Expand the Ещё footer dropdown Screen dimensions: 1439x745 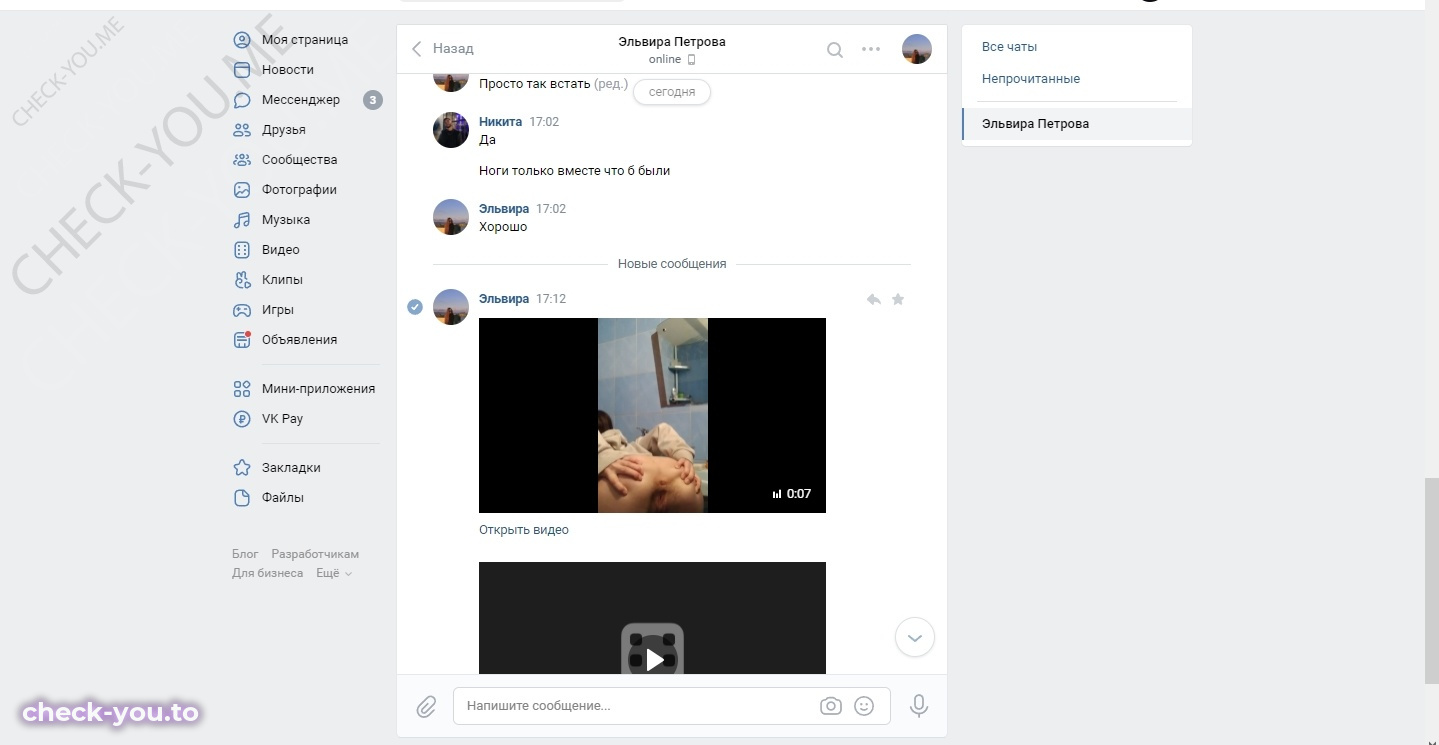(x=334, y=573)
